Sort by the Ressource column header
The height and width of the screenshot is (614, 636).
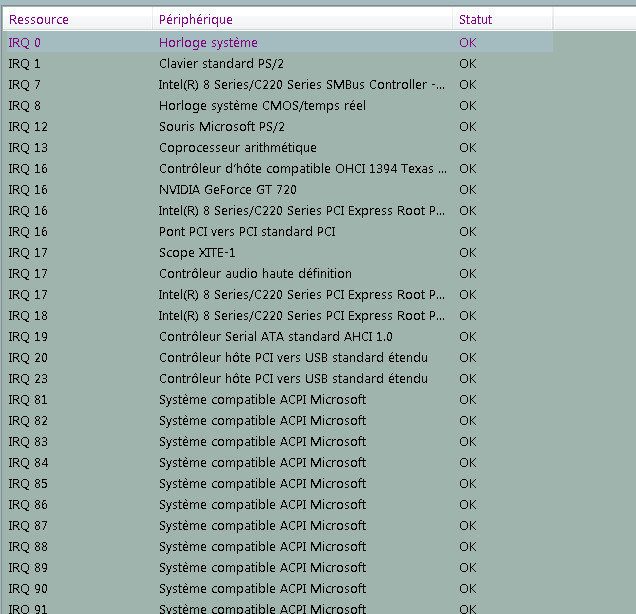coord(38,19)
